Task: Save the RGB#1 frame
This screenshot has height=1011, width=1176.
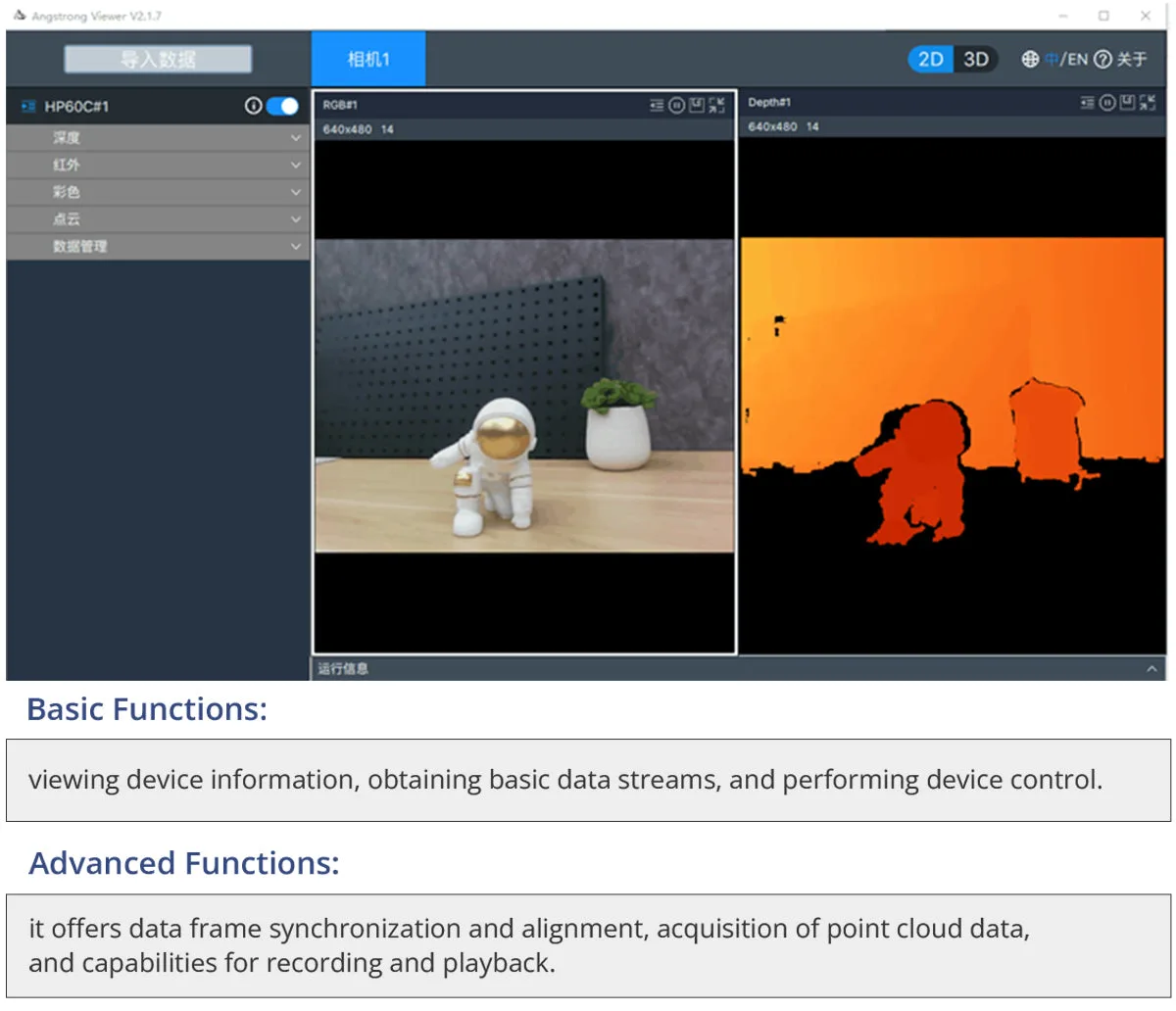Action: click(696, 105)
